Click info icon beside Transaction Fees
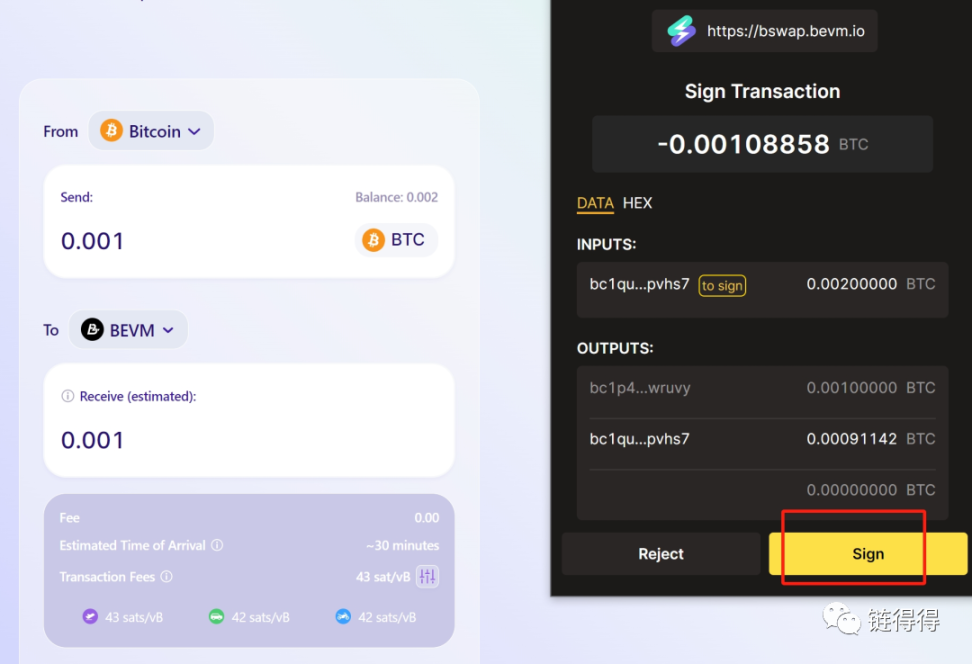This screenshot has height=664, width=972. point(167,577)
